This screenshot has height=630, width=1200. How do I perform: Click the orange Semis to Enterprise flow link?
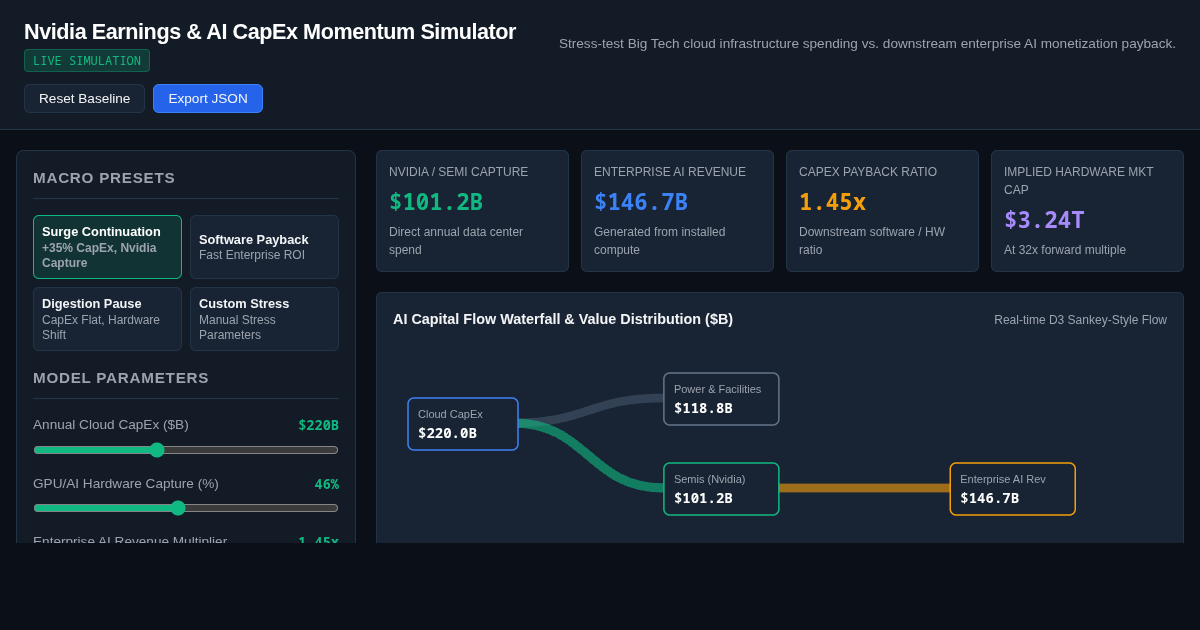(x=864, y=488)
